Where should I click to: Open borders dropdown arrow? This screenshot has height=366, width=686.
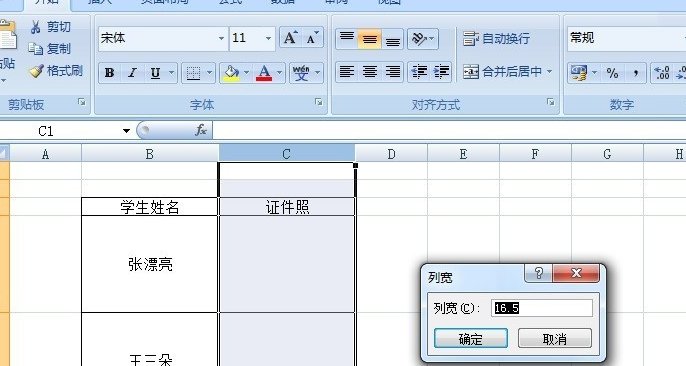coord(209,73)
